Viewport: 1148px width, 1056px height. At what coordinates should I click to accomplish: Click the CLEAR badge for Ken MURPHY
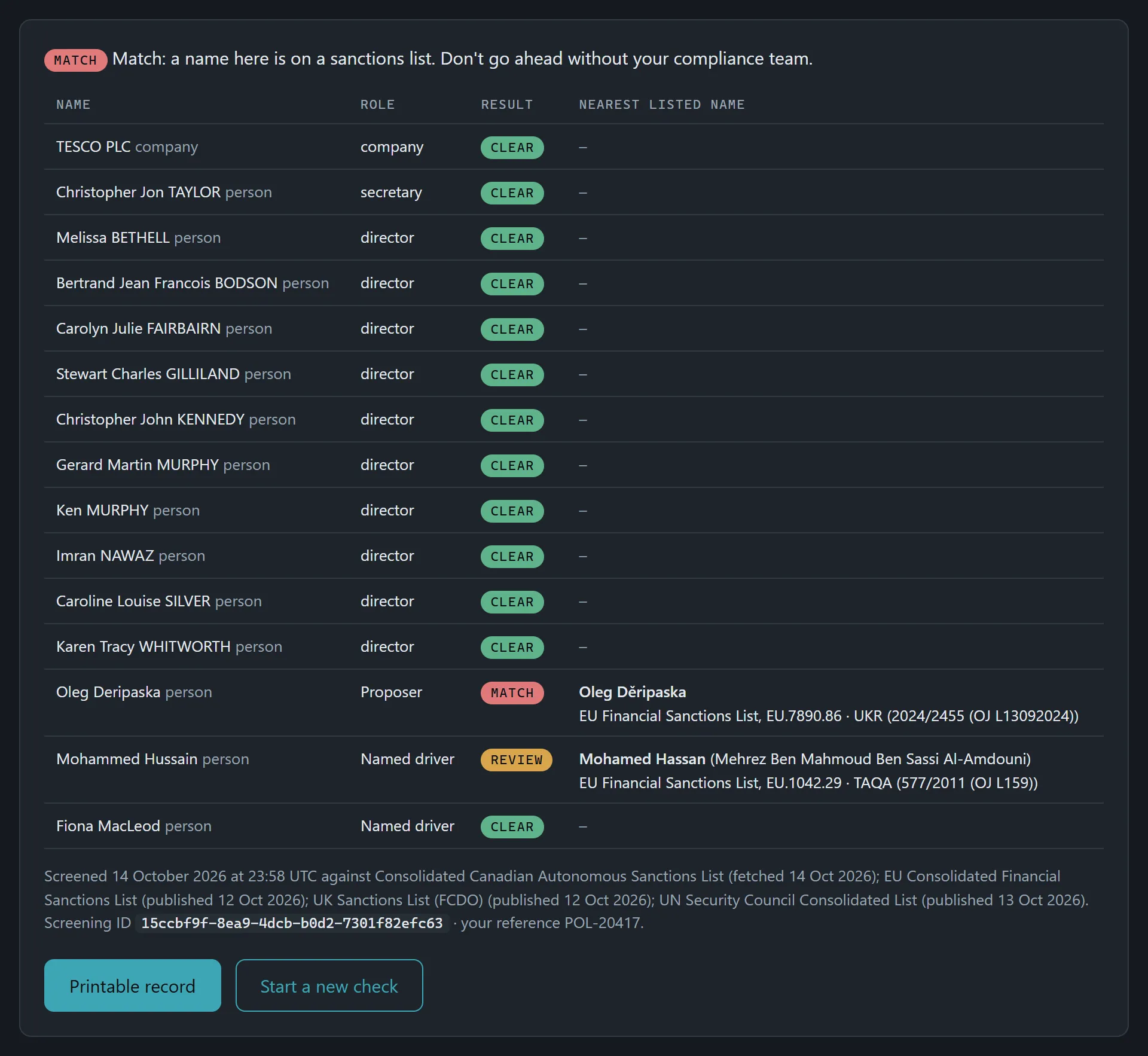point(512,511)
